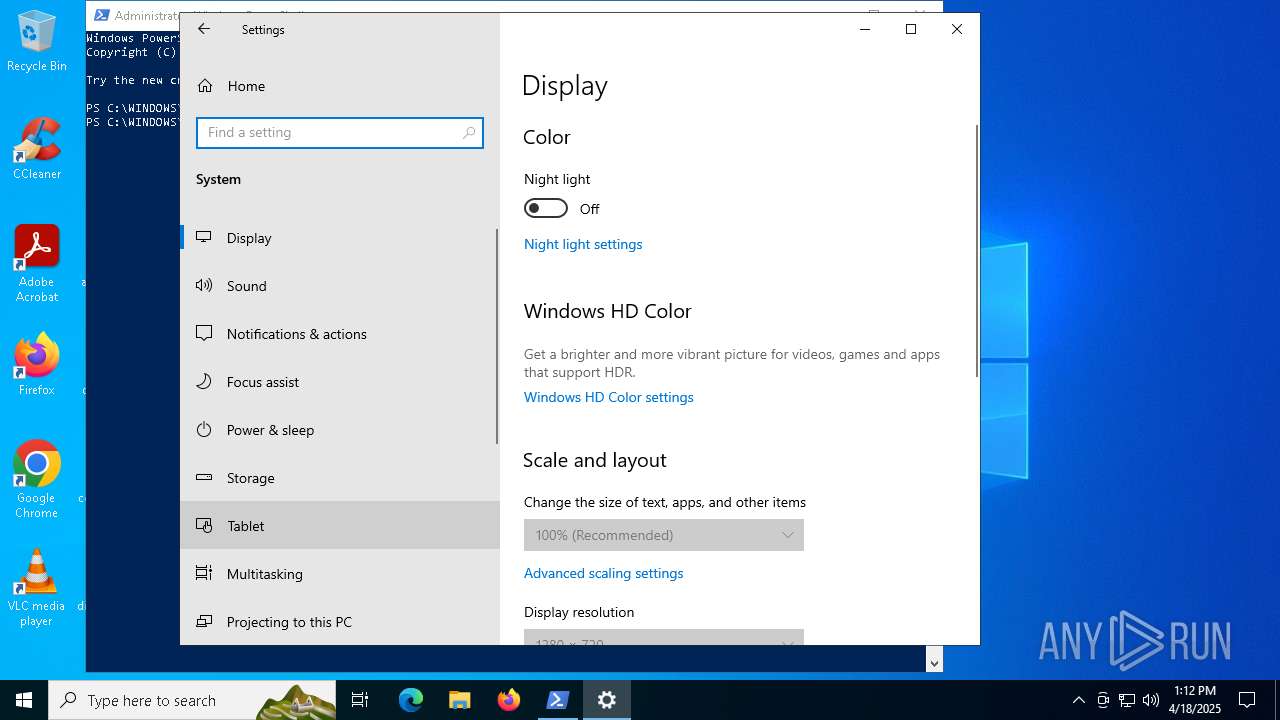Go to Focus assist settings

click(338, 382)
